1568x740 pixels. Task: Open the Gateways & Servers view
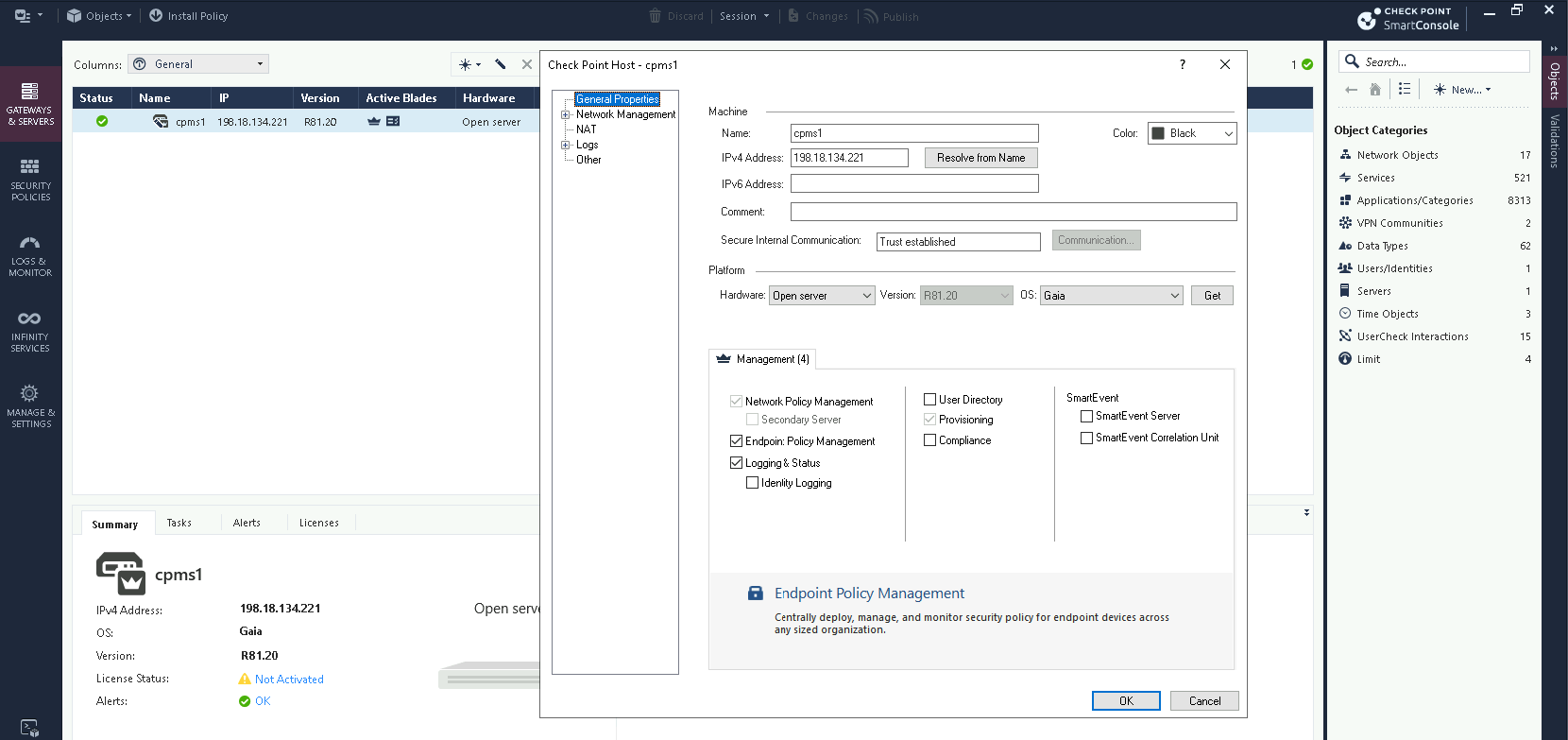(30, 102)
